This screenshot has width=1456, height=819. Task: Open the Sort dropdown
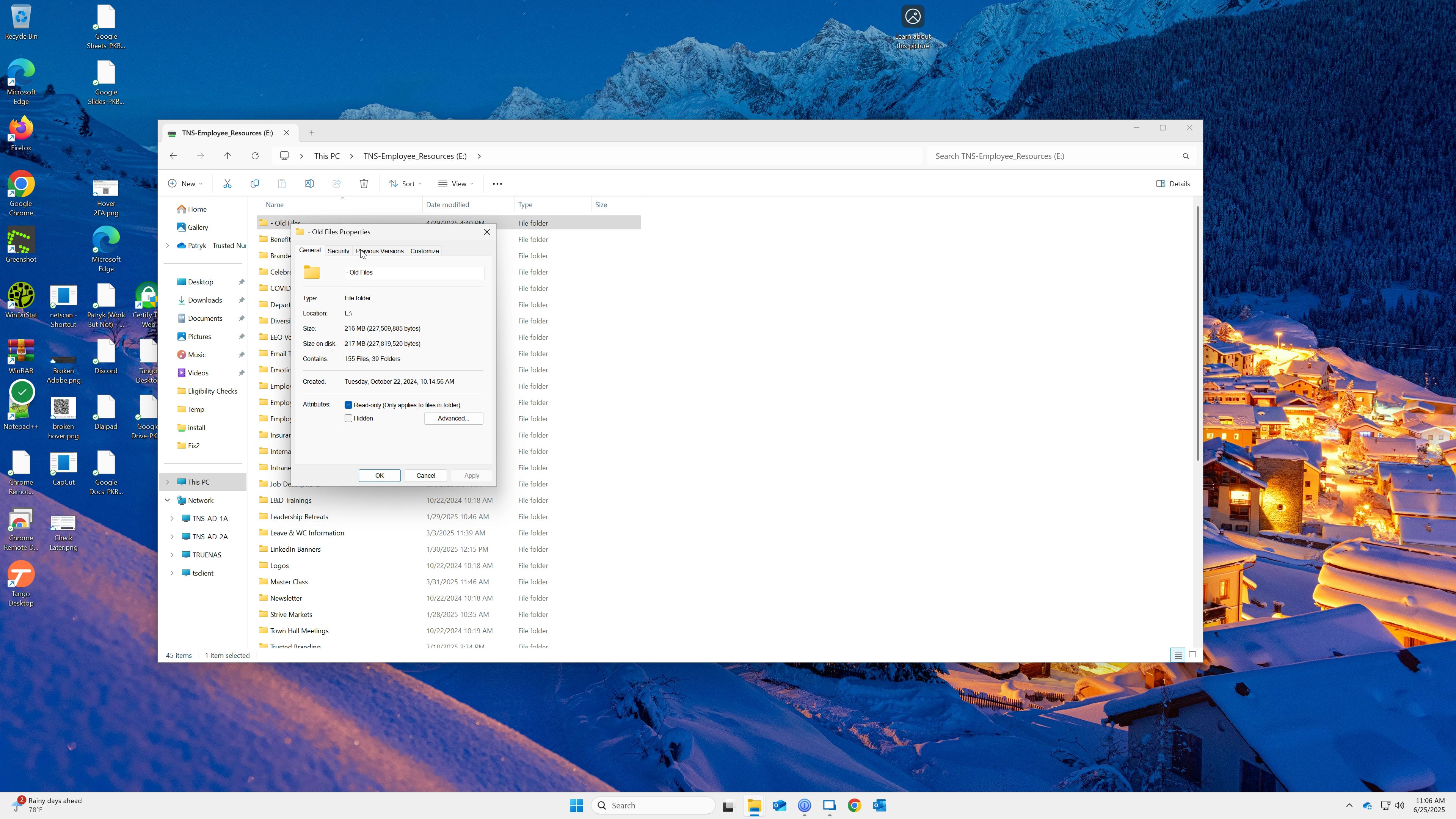point(405,184)
